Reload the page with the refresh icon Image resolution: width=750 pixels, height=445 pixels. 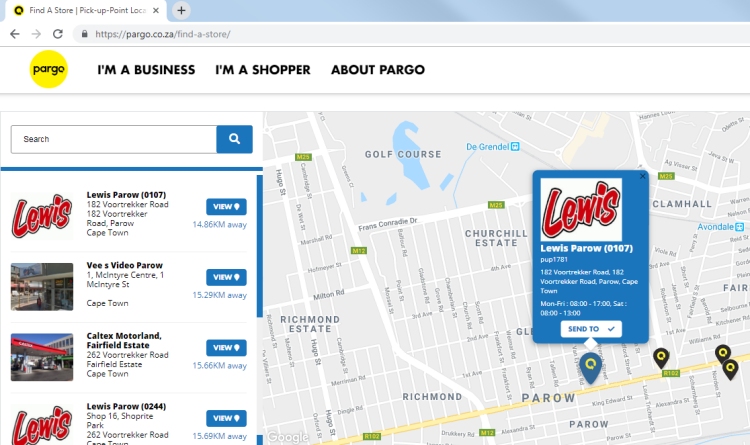click(x=58, y=34)
